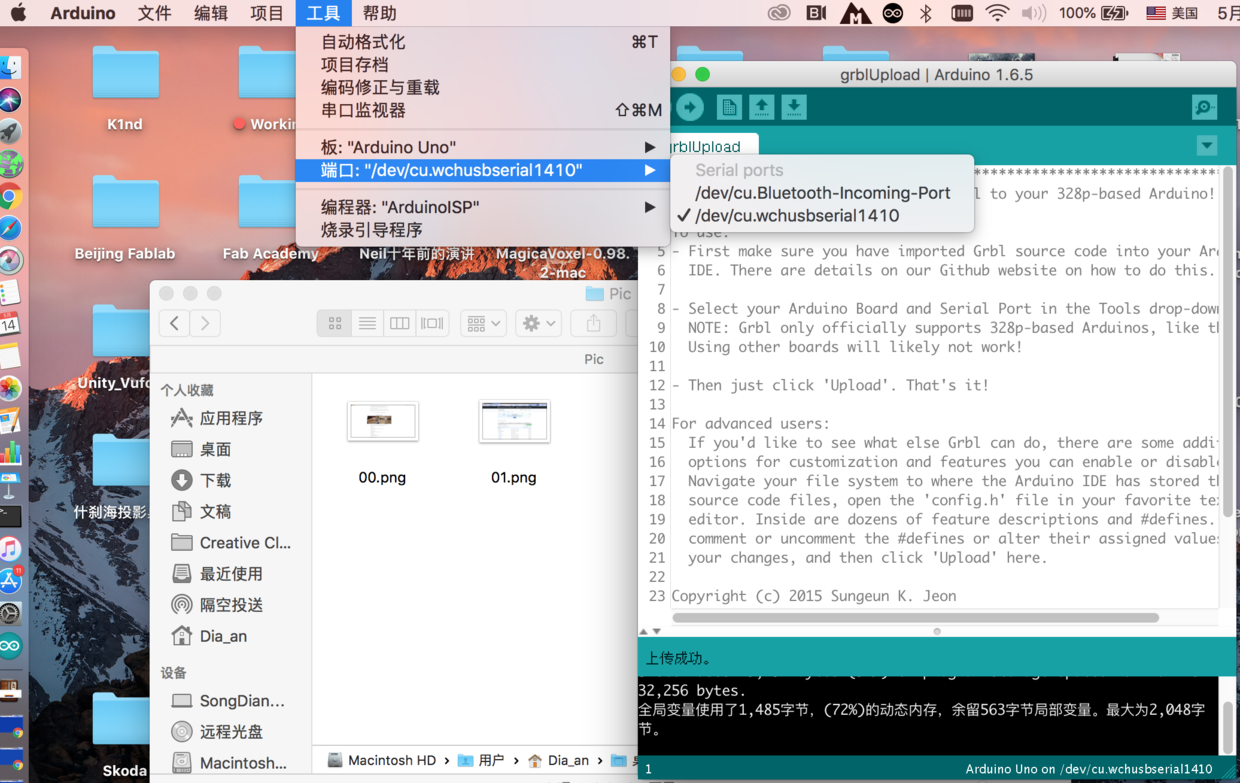Open the 文件 menu
Screen dimensions: 1240x783
pos(154,13)
